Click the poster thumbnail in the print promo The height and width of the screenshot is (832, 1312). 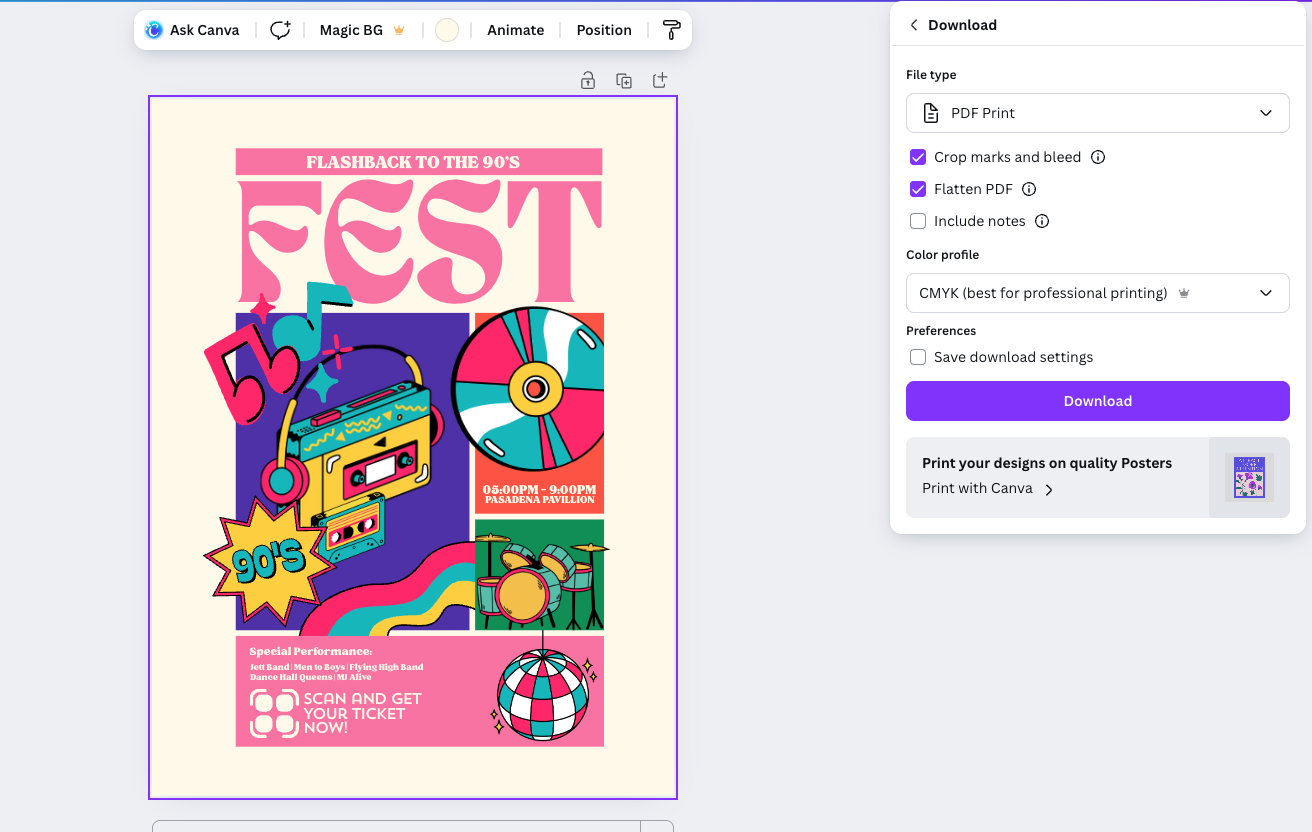[1249, 477]
